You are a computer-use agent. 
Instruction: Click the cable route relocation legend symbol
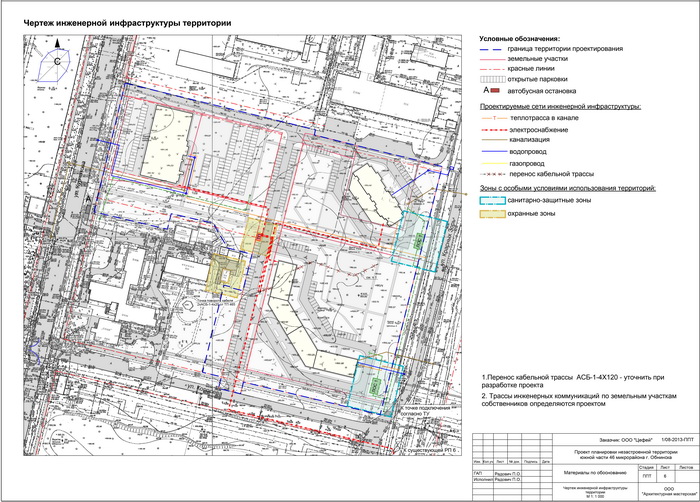494,174
